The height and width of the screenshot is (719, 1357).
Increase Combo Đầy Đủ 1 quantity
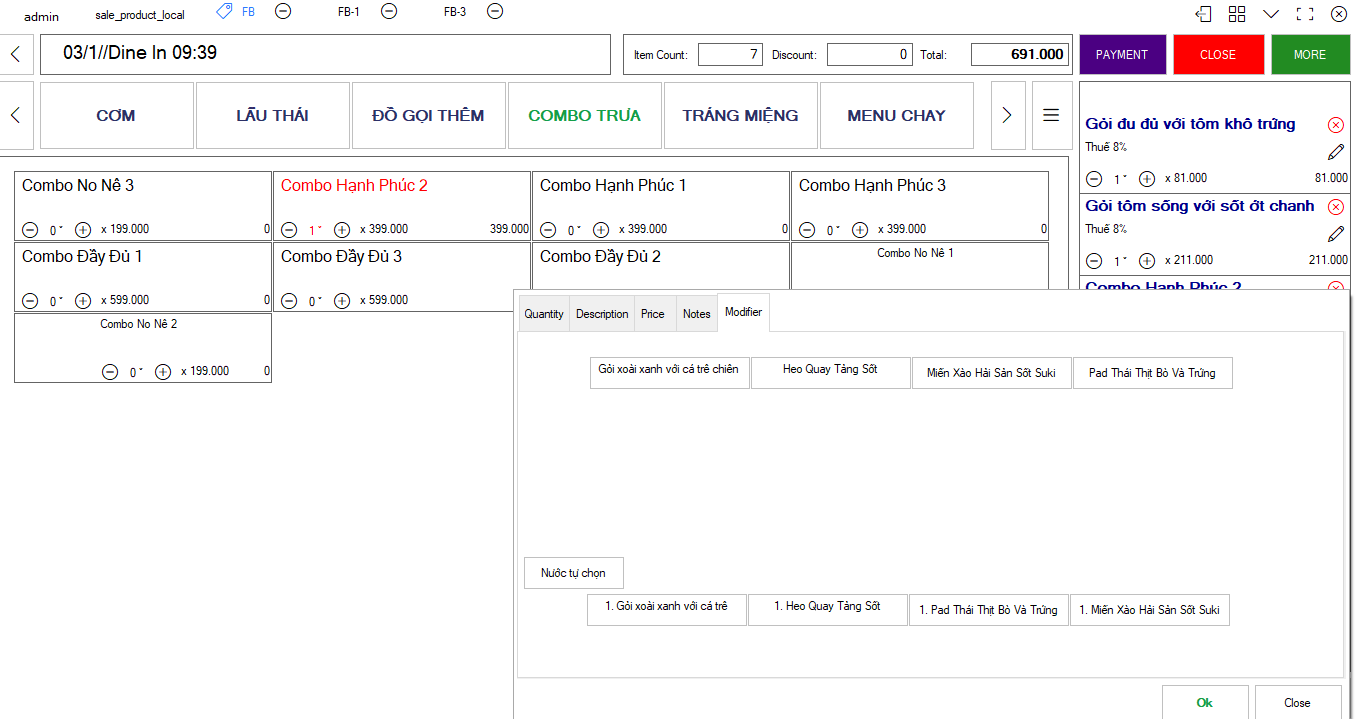coord(83,300)
